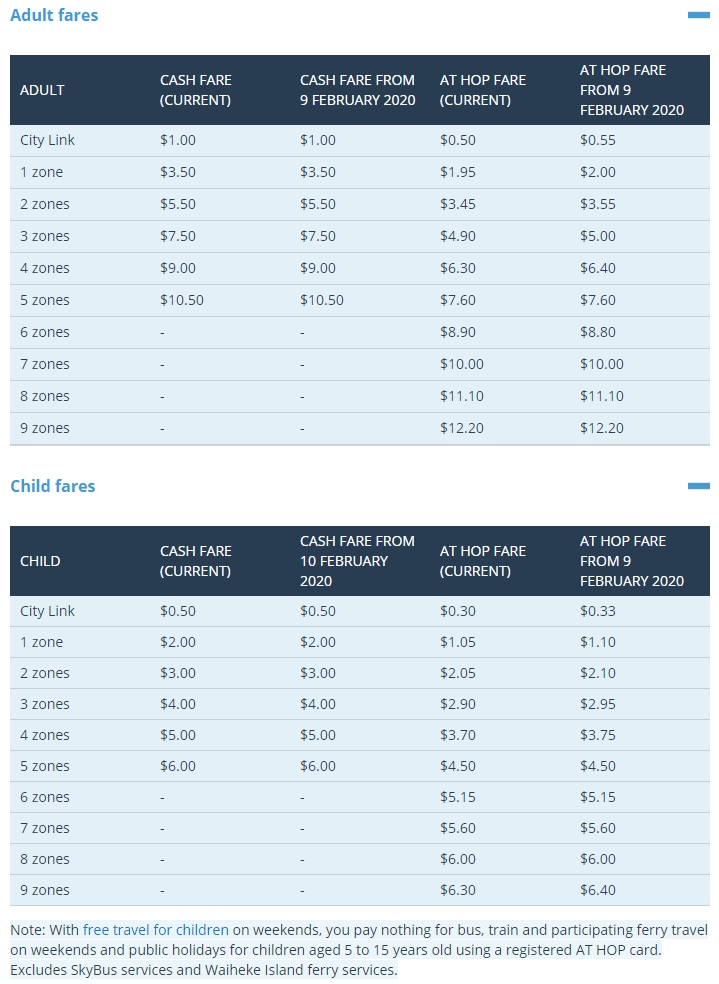Click the note about SkyBus services exclusion
This screenshot has height=984, width=719.
[204, 970]
